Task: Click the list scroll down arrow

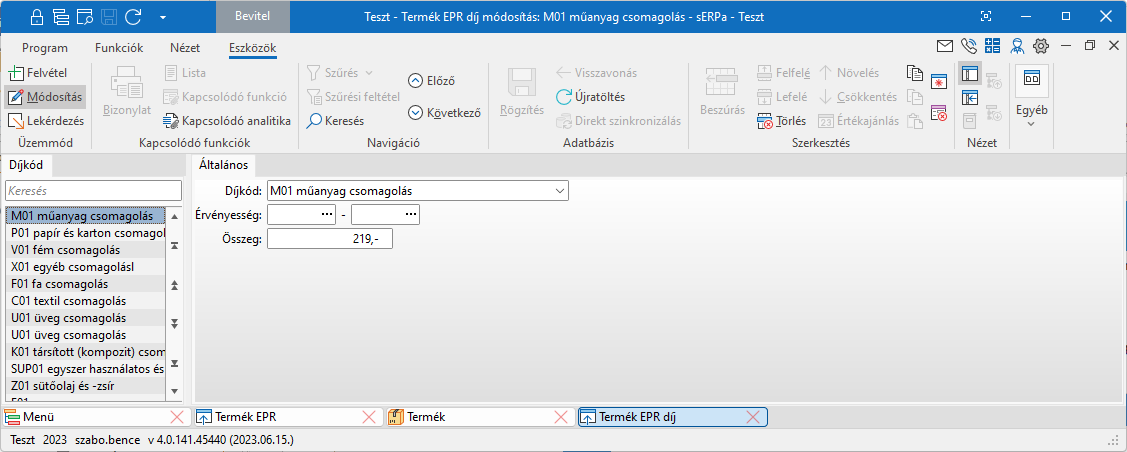Action: (x=174, y=392)
